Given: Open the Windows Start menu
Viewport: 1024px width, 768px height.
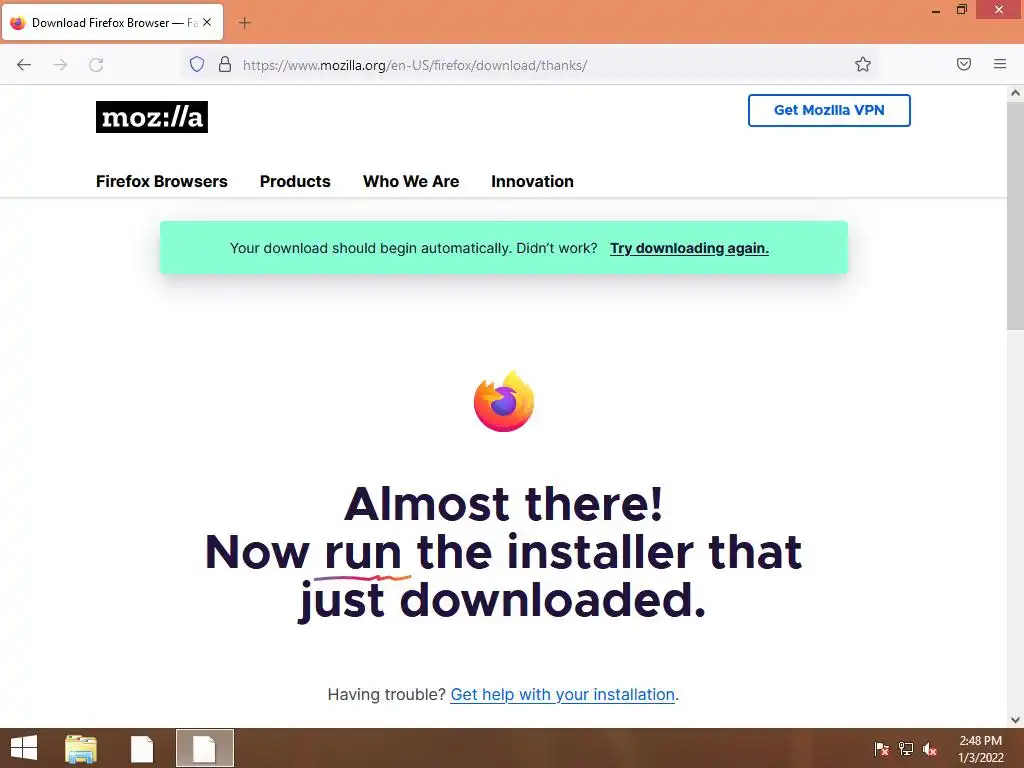Looking at the screenshot, I should click(x=24, y=748).
